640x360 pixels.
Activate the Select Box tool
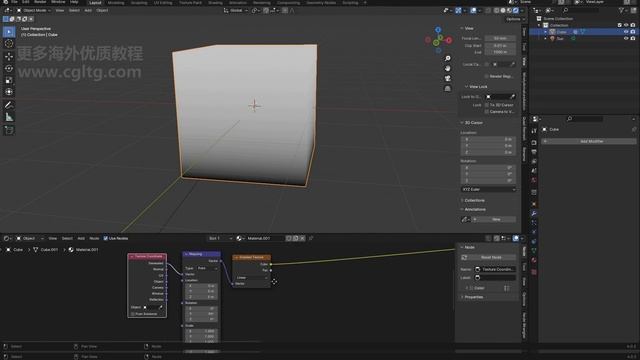(9, 31)
